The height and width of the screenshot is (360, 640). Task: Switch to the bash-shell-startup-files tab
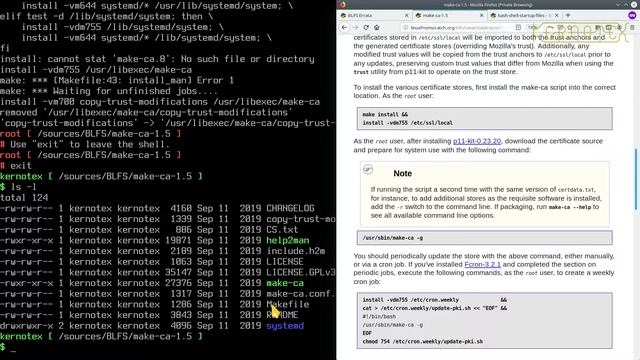tap(524, 15)
